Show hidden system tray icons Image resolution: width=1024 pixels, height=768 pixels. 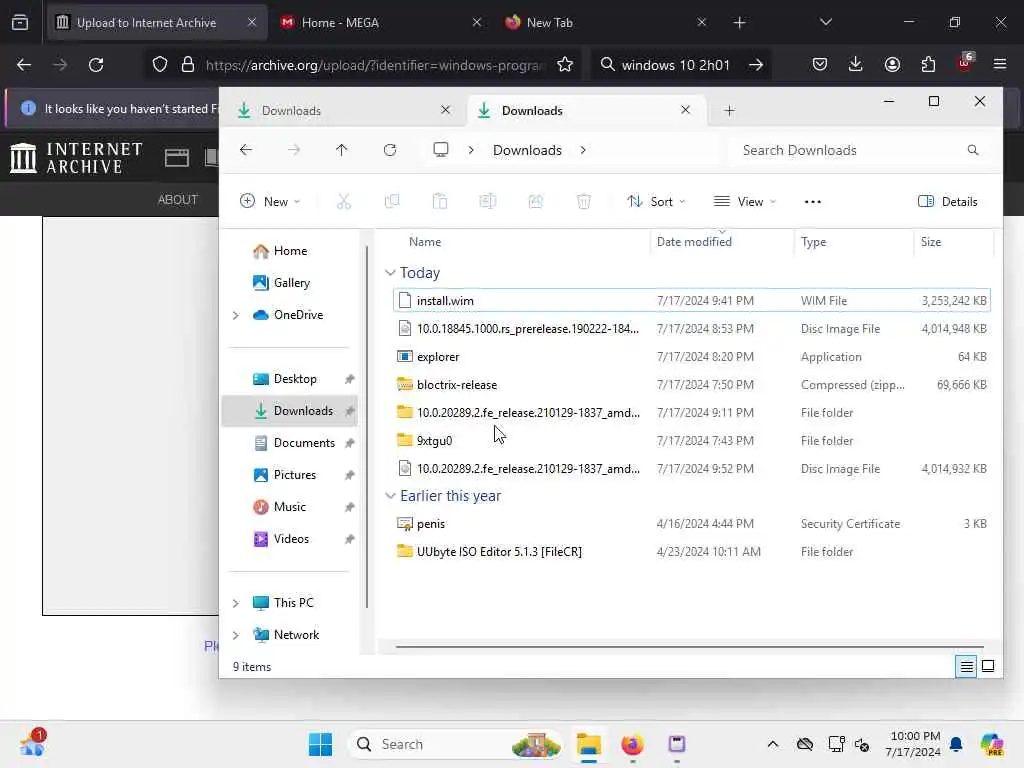pos(773,744)
